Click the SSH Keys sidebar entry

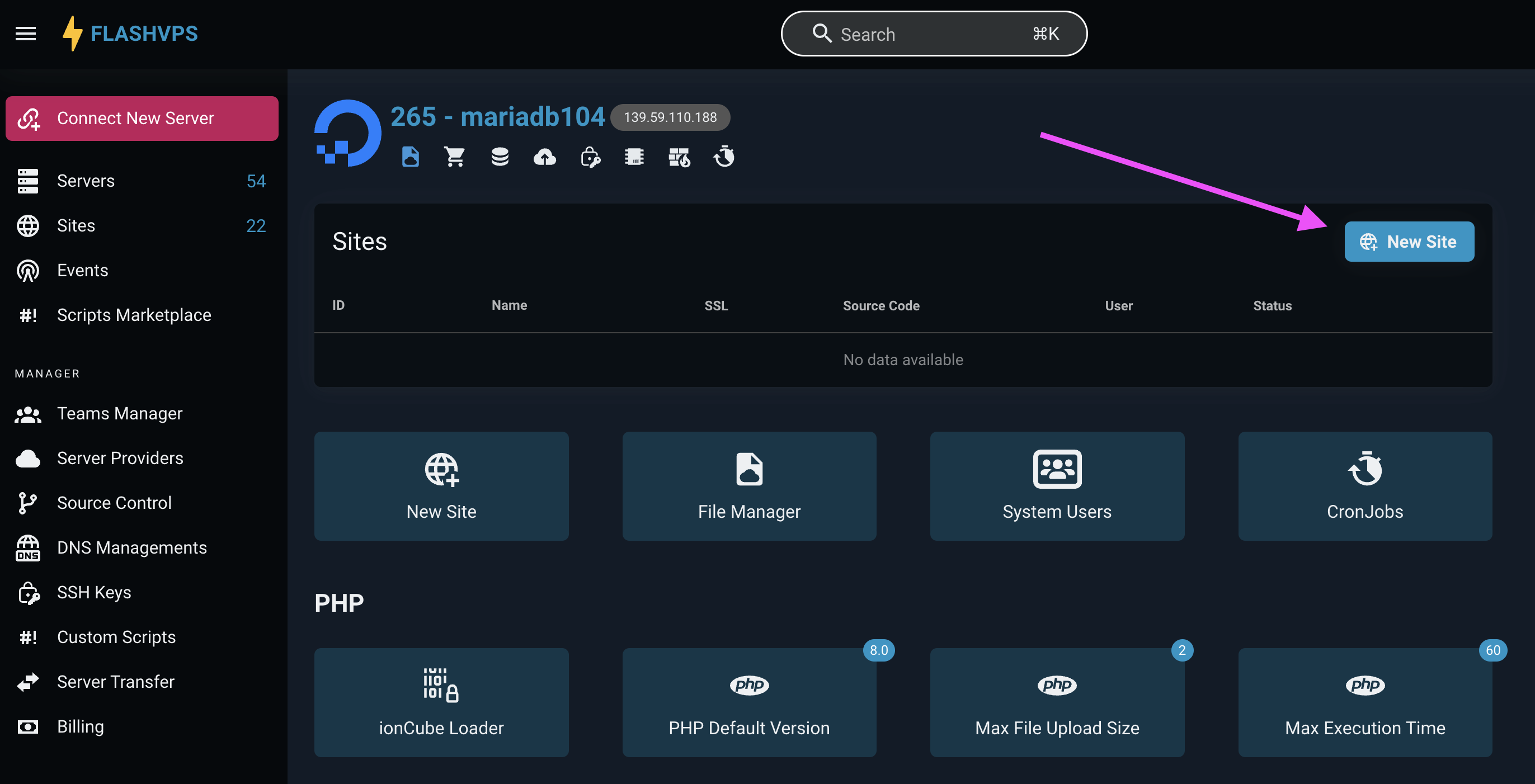point(94,592)
